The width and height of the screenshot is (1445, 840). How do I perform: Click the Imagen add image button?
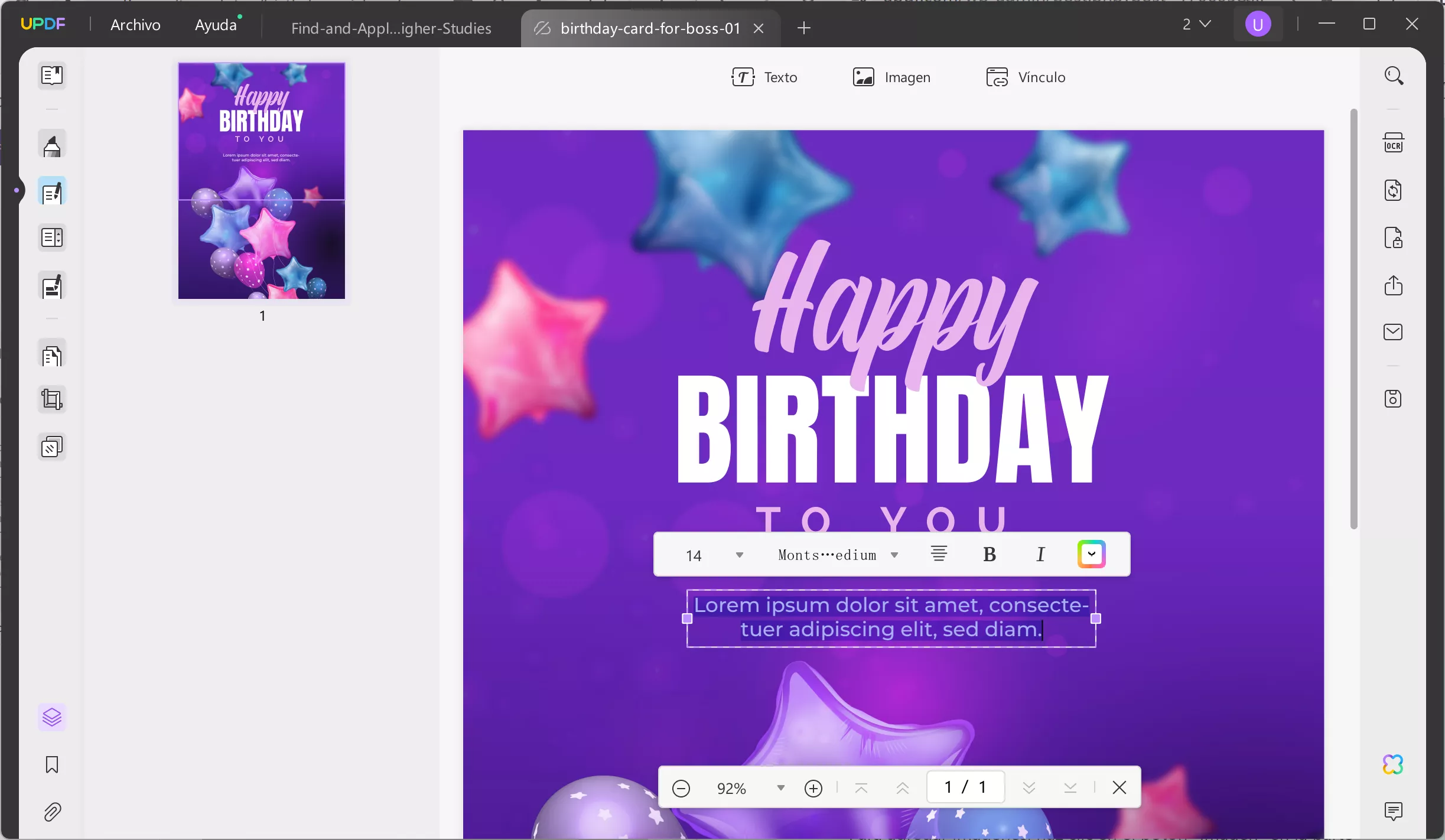(x=891, y=77)
